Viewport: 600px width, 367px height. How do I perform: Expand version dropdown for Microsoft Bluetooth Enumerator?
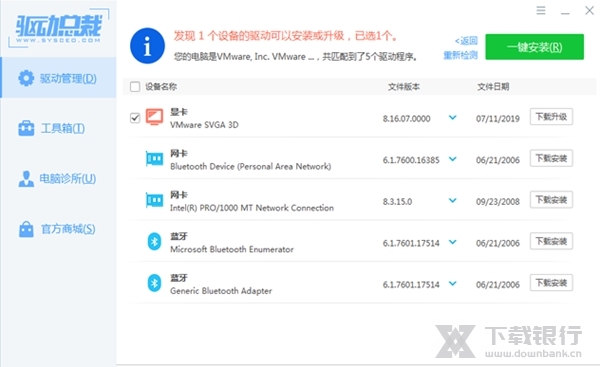click(453, 242)
